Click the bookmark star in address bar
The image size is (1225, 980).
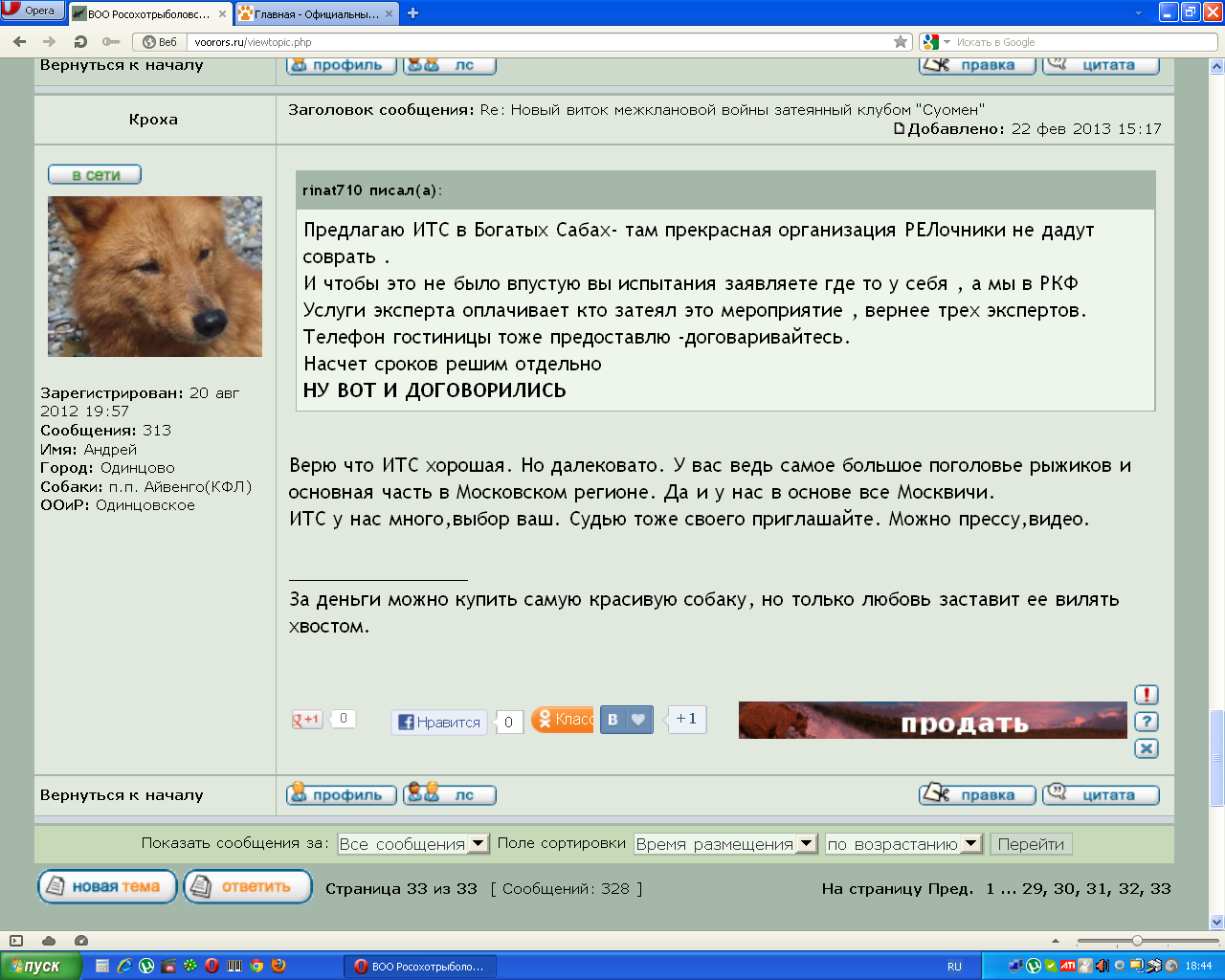tap(900, 42)
